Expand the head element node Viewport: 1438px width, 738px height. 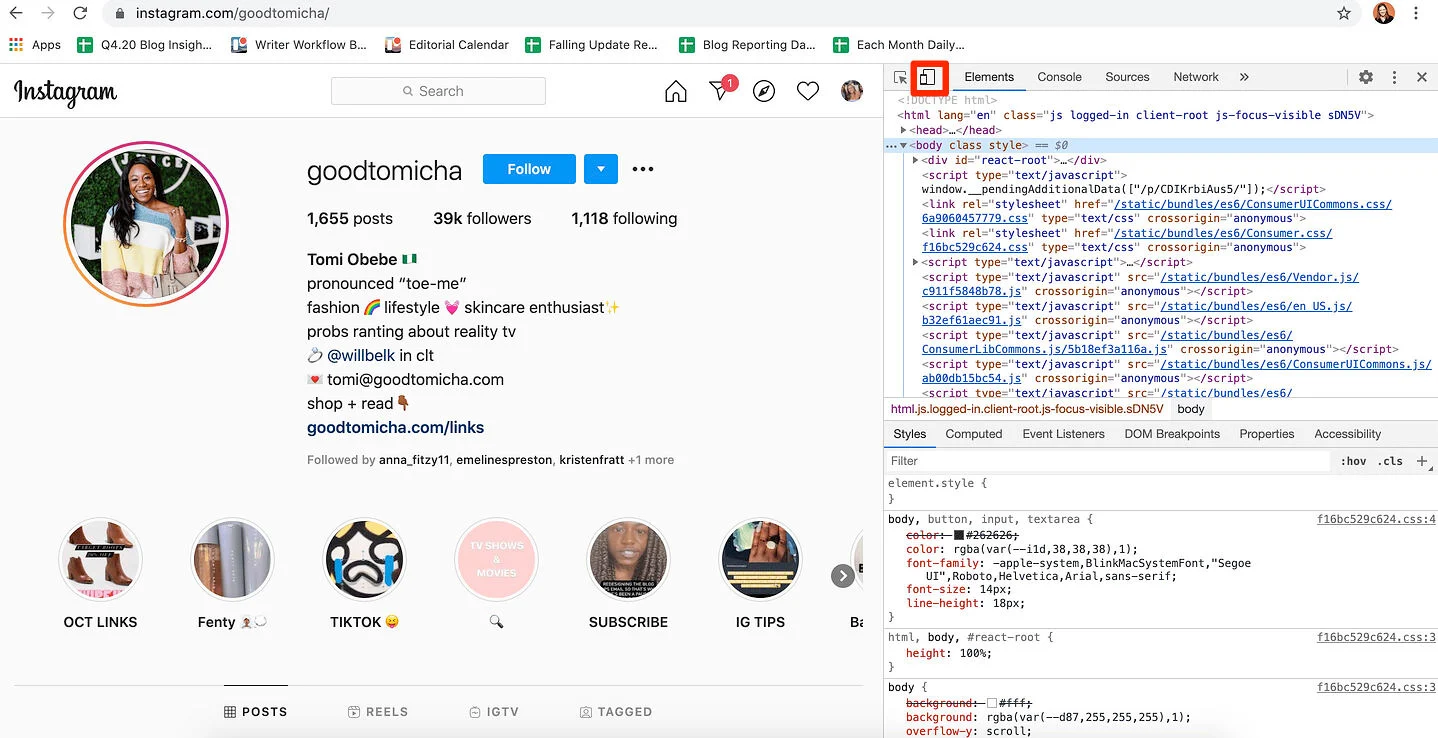pyautogui.click(x=904, y=130)
